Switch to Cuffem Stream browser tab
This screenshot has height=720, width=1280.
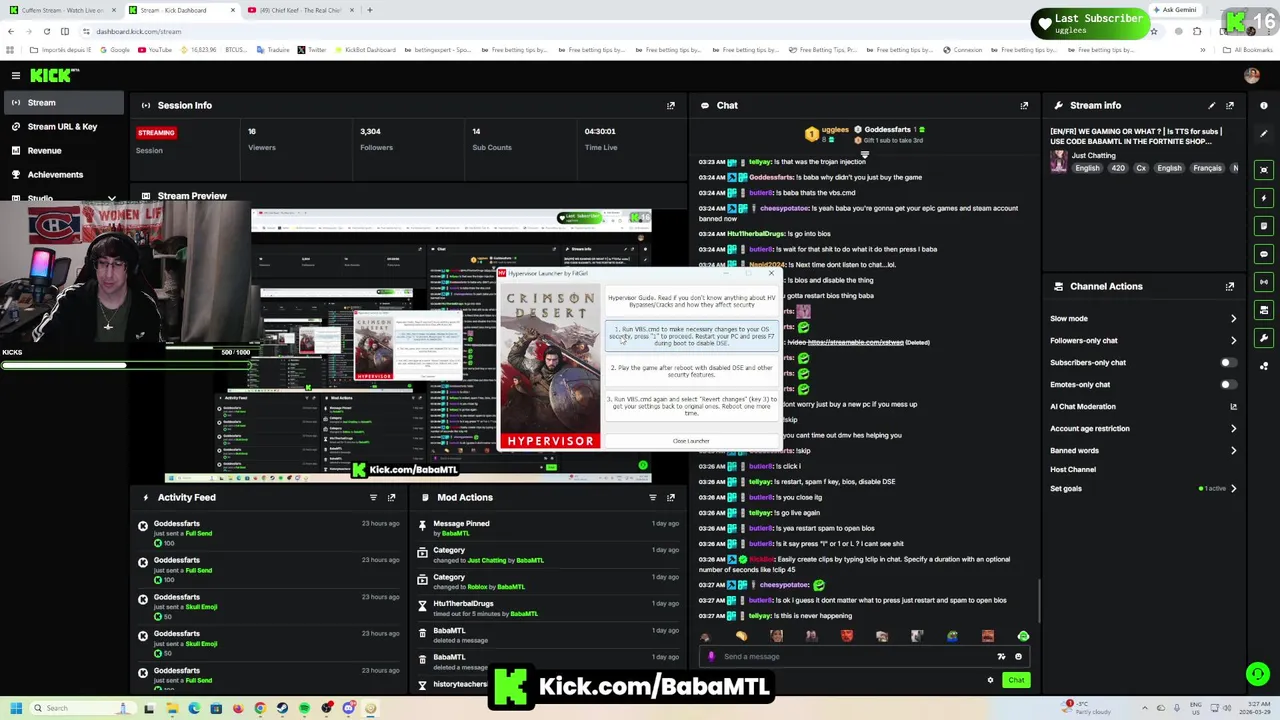tap(61, 10)
